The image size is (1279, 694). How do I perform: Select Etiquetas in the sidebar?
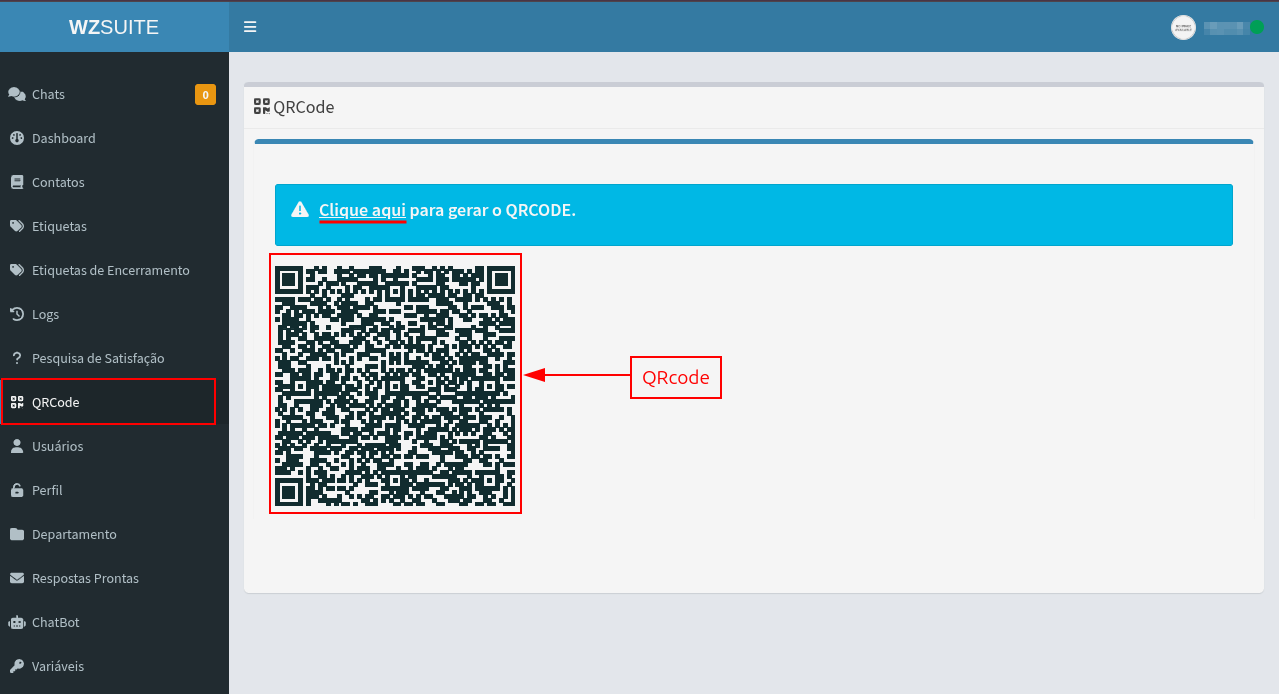[114, 226]
